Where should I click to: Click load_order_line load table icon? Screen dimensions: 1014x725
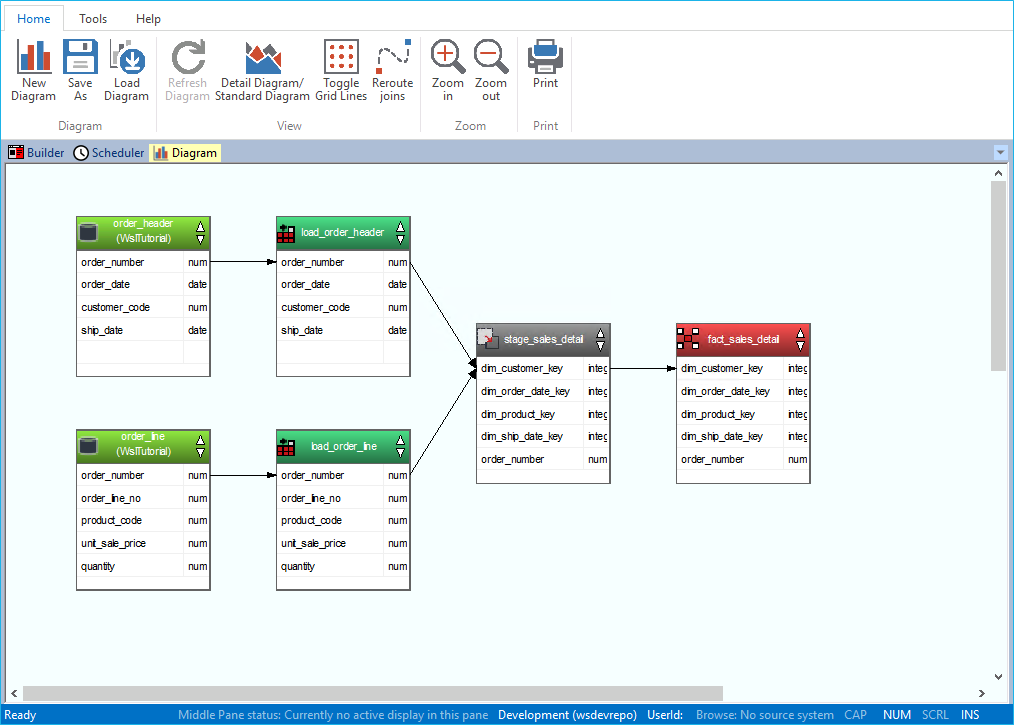click(x=286, y=446)
